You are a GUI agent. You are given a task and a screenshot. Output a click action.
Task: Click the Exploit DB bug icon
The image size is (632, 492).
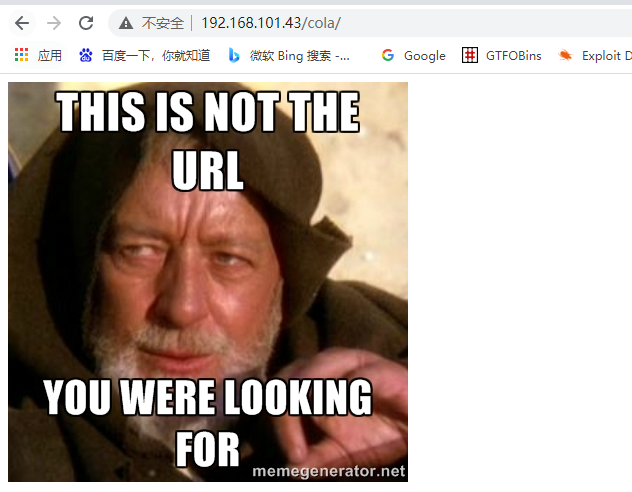point(565,55)
